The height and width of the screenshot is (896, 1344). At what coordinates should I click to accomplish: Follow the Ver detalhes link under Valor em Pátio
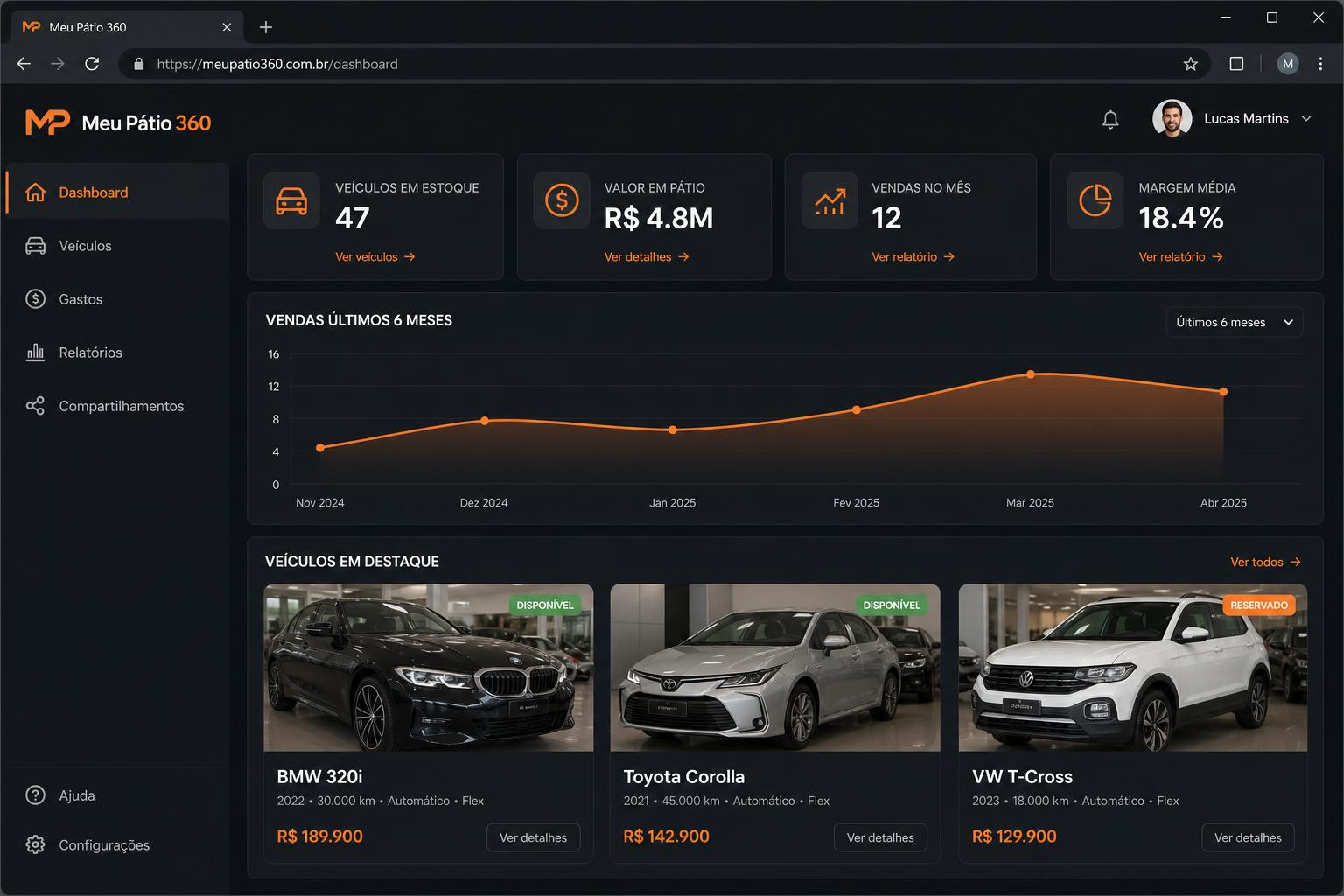[647, 257]
